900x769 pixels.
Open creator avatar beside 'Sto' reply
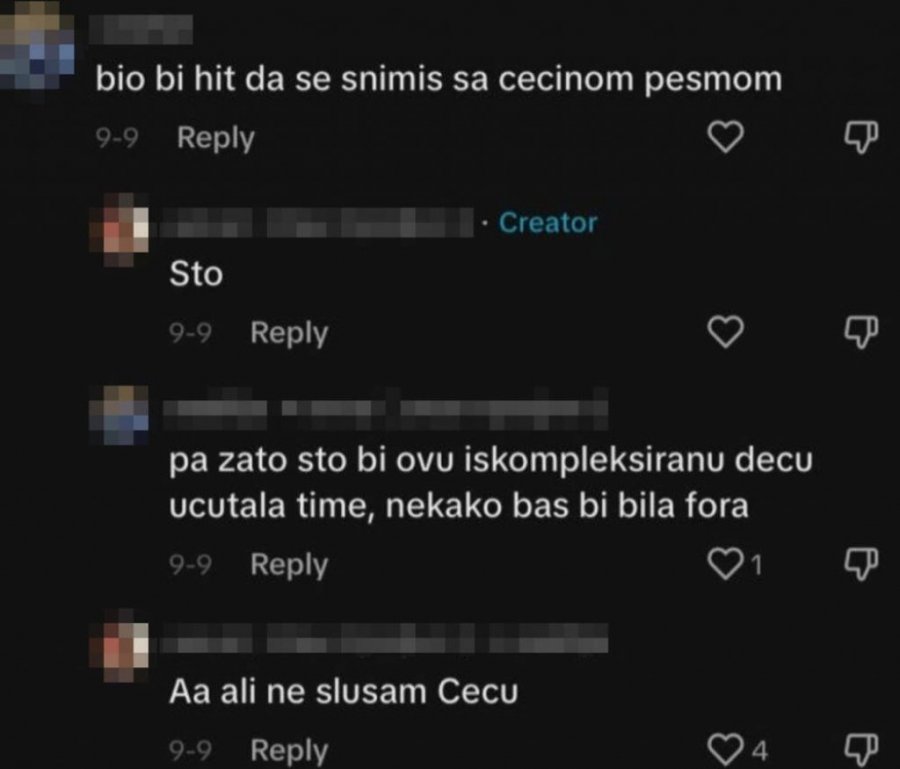click(119, 230)
